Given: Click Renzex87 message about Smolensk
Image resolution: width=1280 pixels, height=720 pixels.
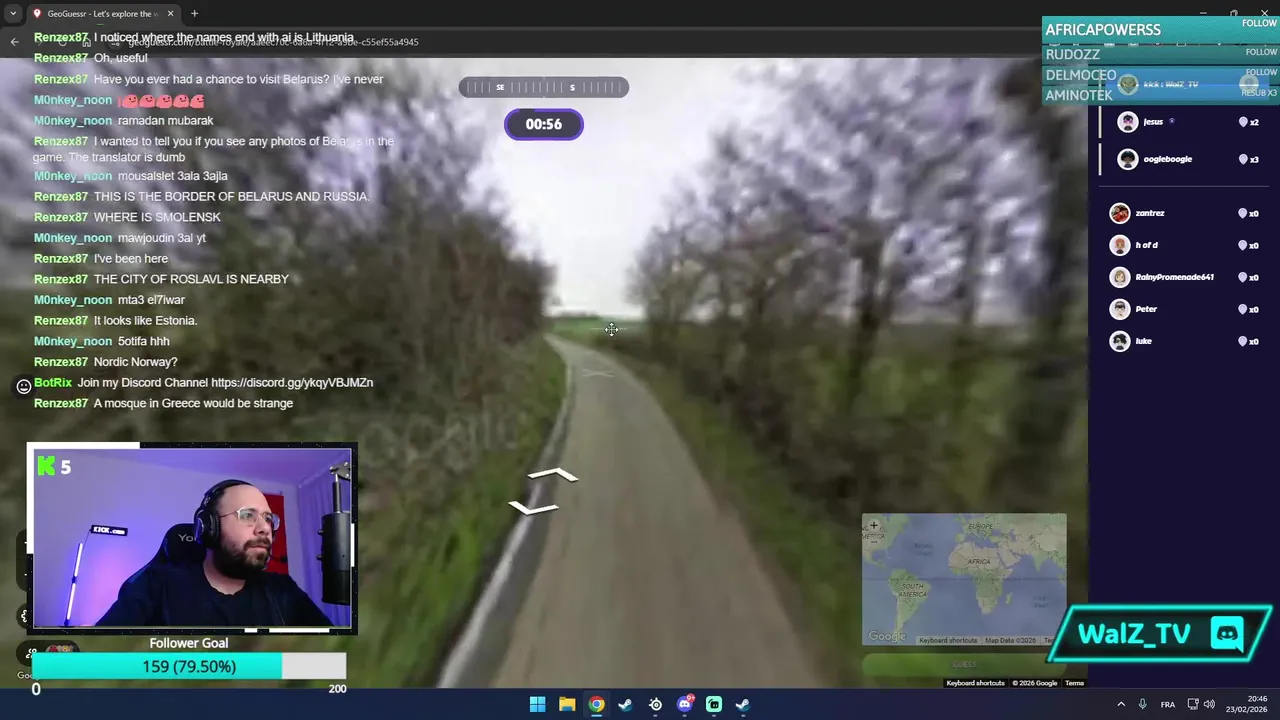Looking at the screenshot, I should (x=127, y=217).
